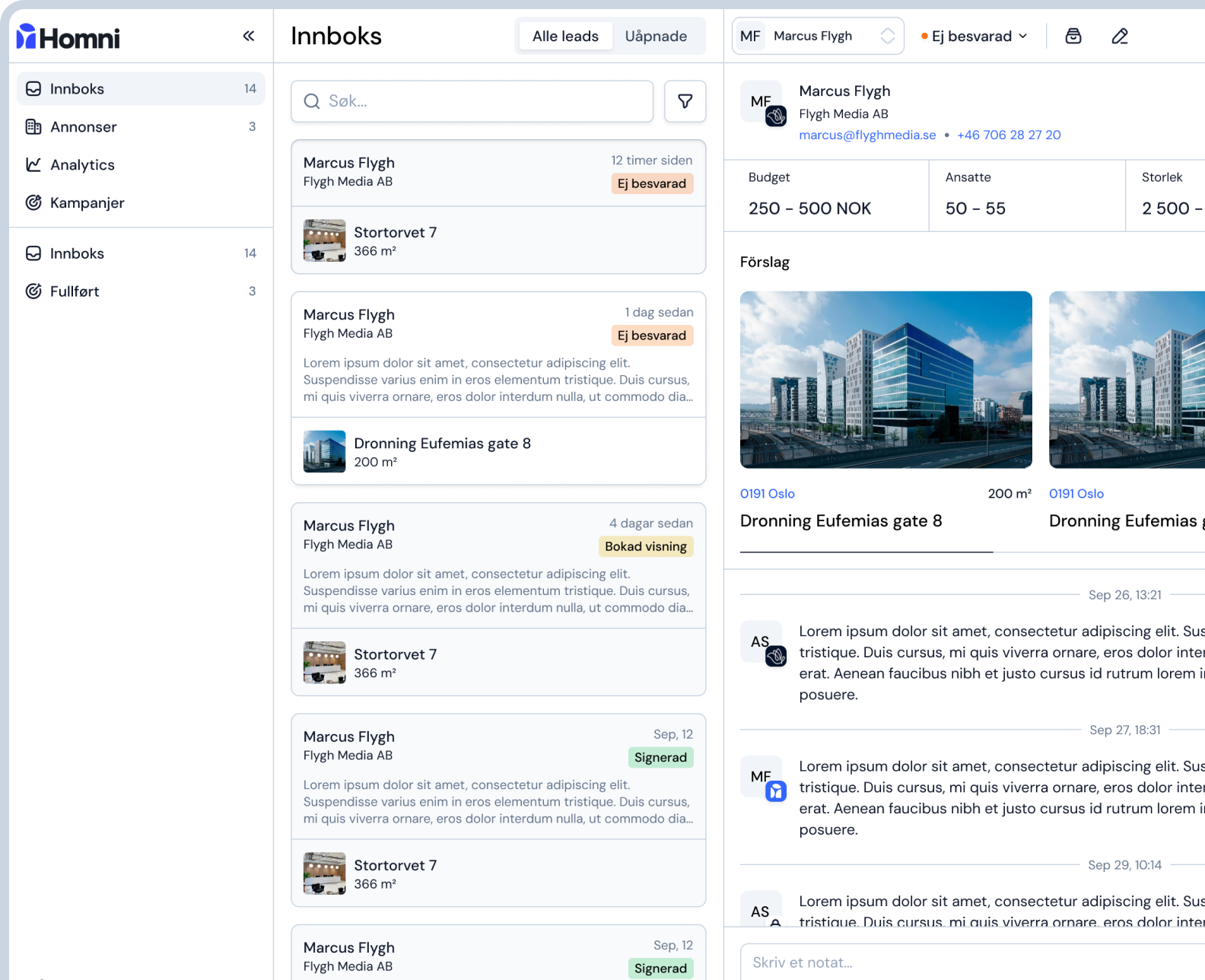Switch to Uåpnade leads
Viewport: 1205px width, 980px height.
click(656, 36)
